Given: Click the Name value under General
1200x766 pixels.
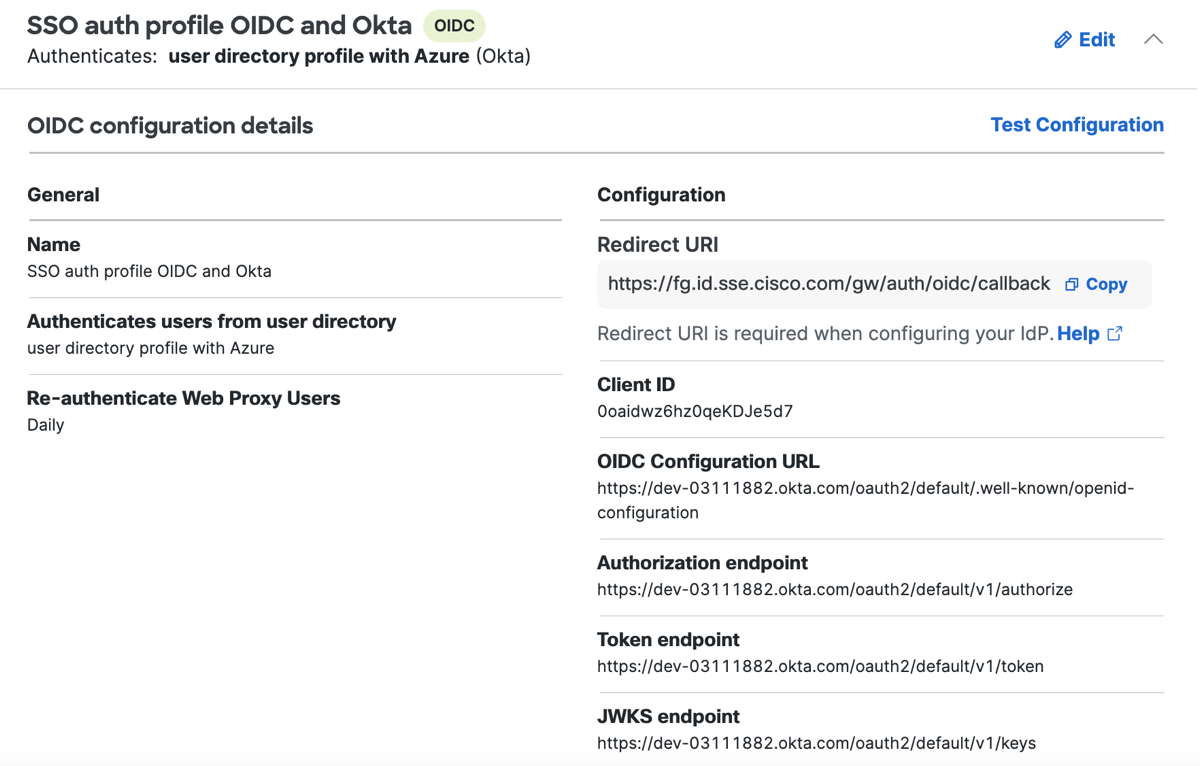Looking at the screenshot, I should tap(149, 271).
